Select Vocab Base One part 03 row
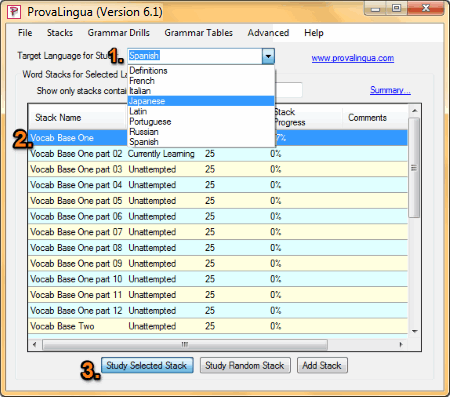The width and height of the screenshot is (450, 397). 218,169
